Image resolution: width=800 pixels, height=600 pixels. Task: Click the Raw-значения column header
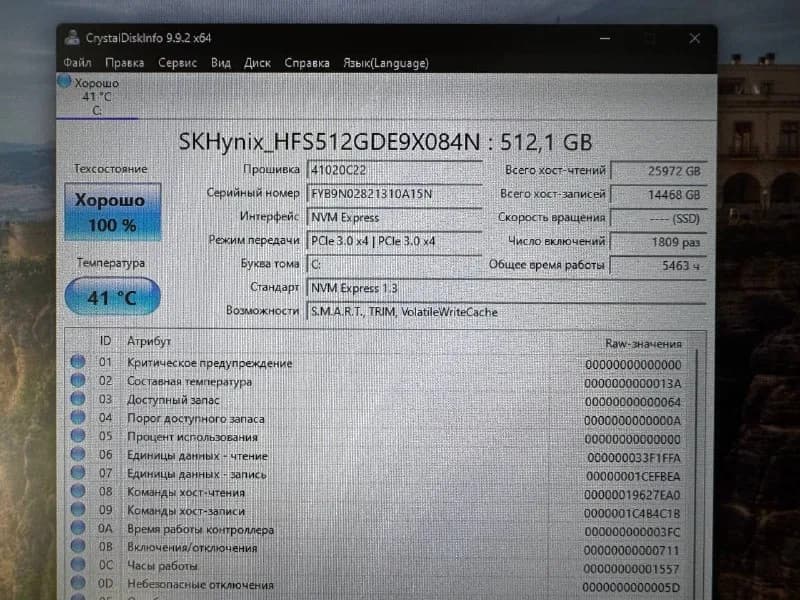tap(643, 344)
